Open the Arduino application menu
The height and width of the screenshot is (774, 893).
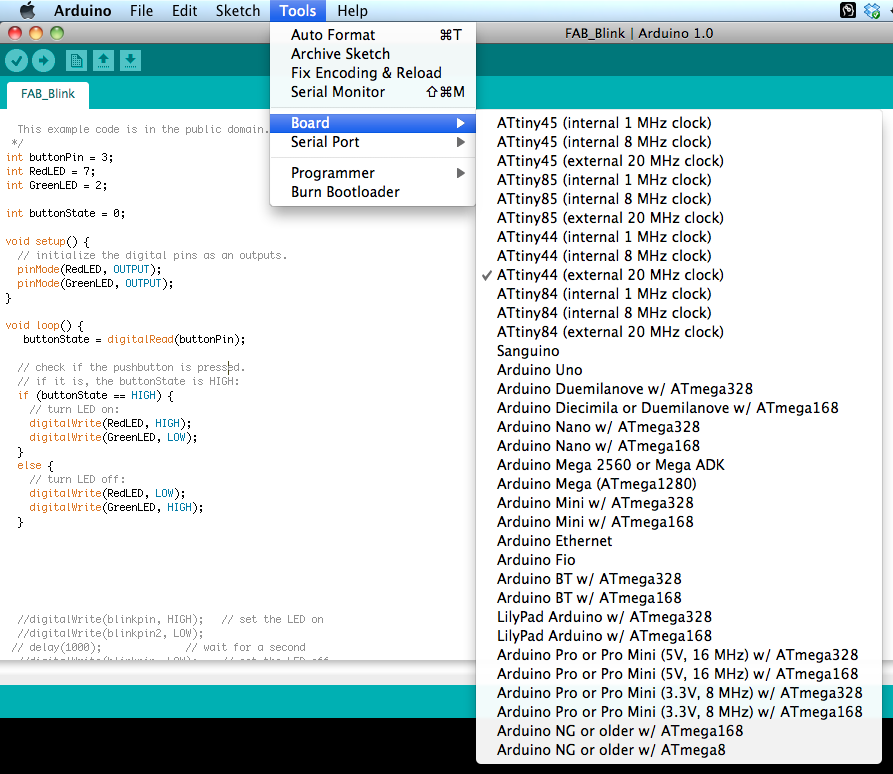[x=83, y=10]
